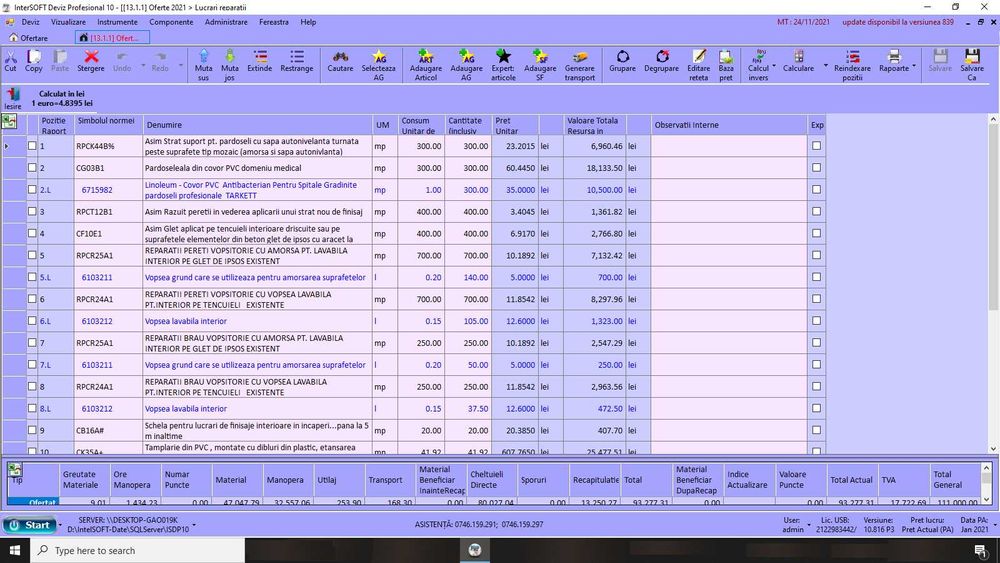
Task: Toggle Exp checkbox in first row
Action: [817, 146]
